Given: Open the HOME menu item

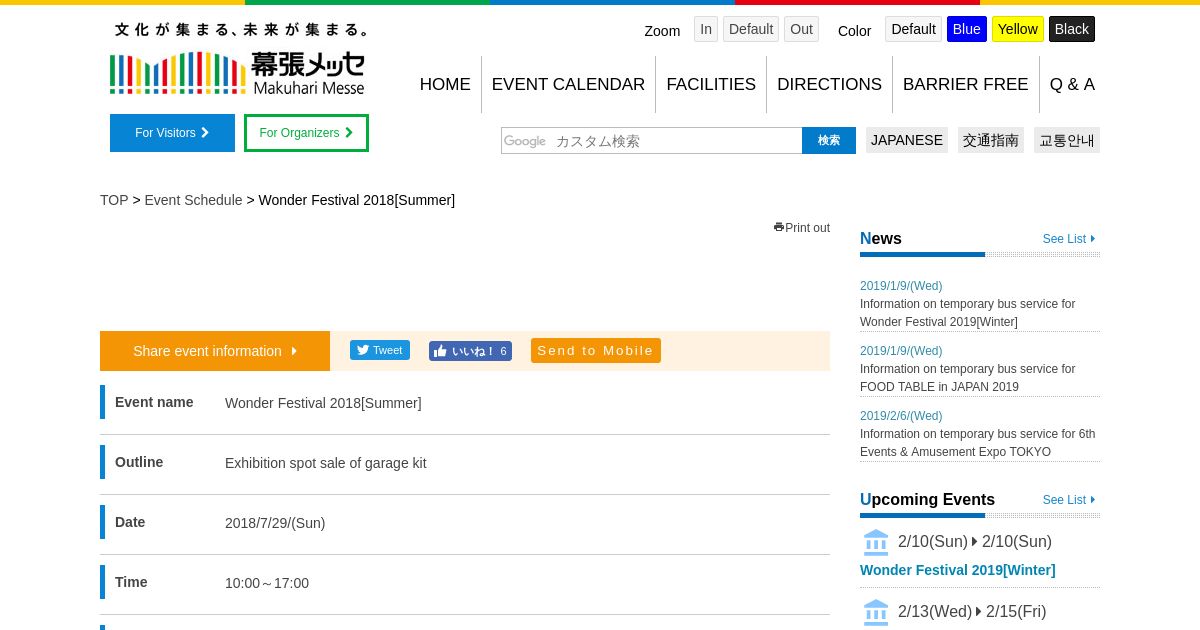Looking at the screenshot, I should pos(445,85).
